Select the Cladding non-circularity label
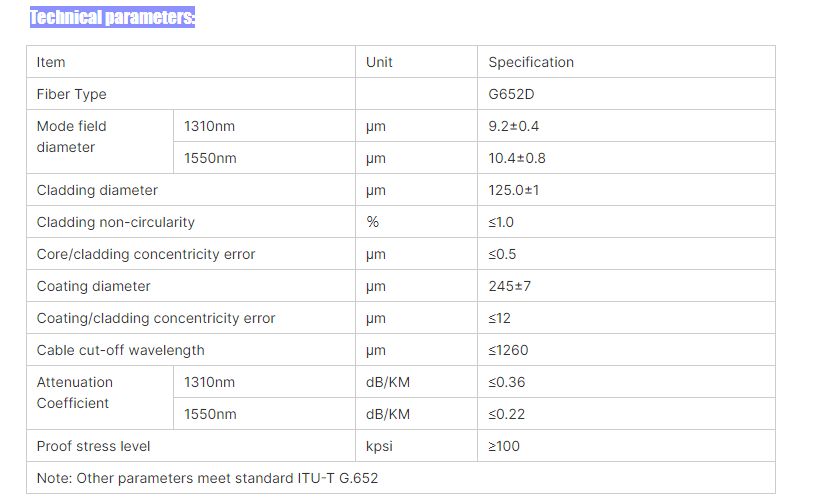Image resolution: width=839 pixels, height=502 pixels. click(116, 222)
